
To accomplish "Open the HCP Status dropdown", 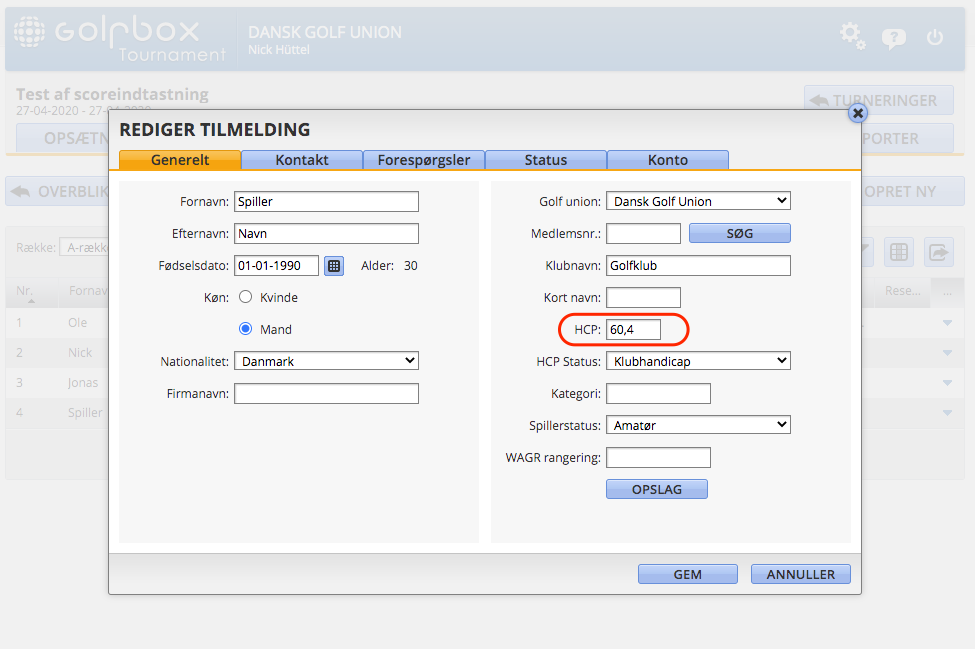I will click(x=698, y=361).
